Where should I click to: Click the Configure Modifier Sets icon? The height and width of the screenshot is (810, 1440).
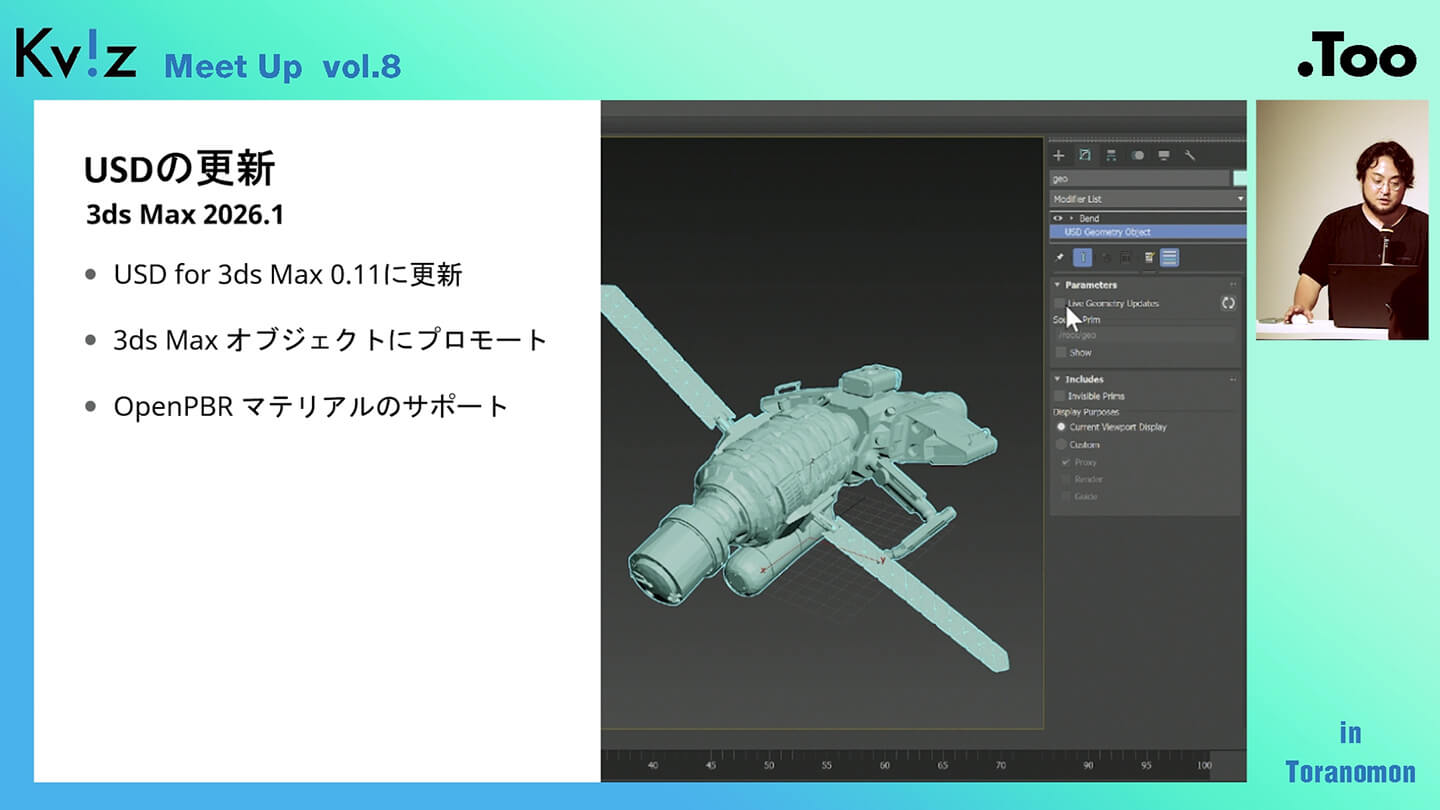[1170, 258]
